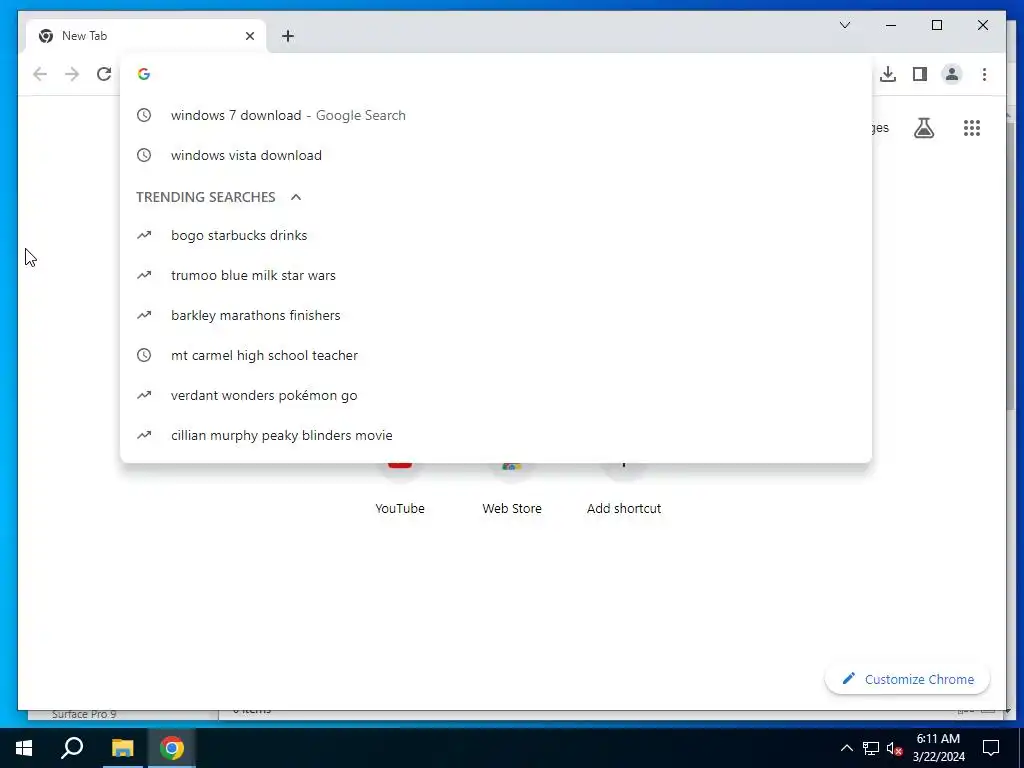
Task: Click the trending arrow icon beside verdant wonders
Action: coord(144,395)
